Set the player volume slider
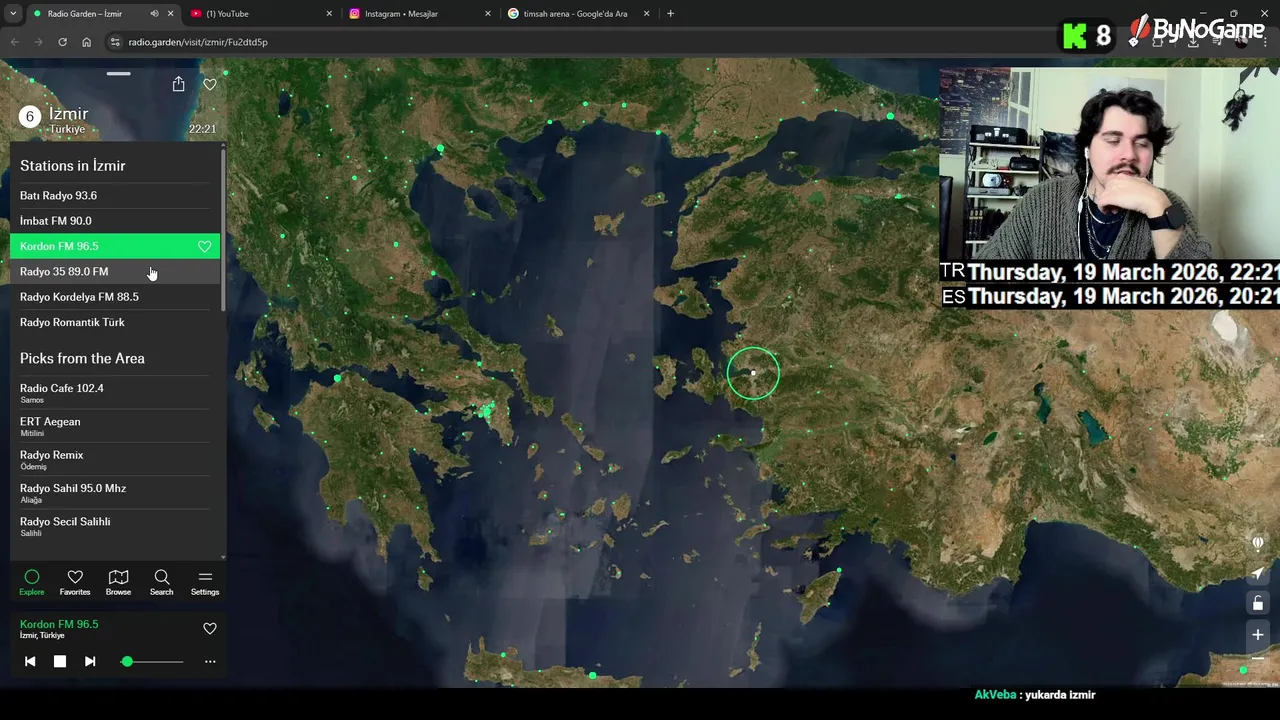1280x720 pixels. click(153, 661)
